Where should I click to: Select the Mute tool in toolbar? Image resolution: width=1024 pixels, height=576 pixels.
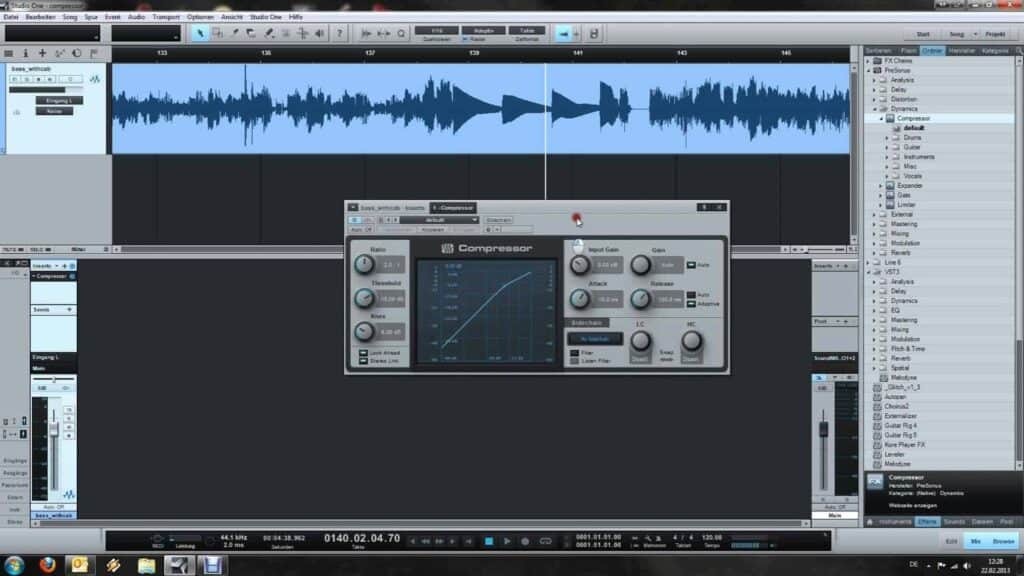285,33
